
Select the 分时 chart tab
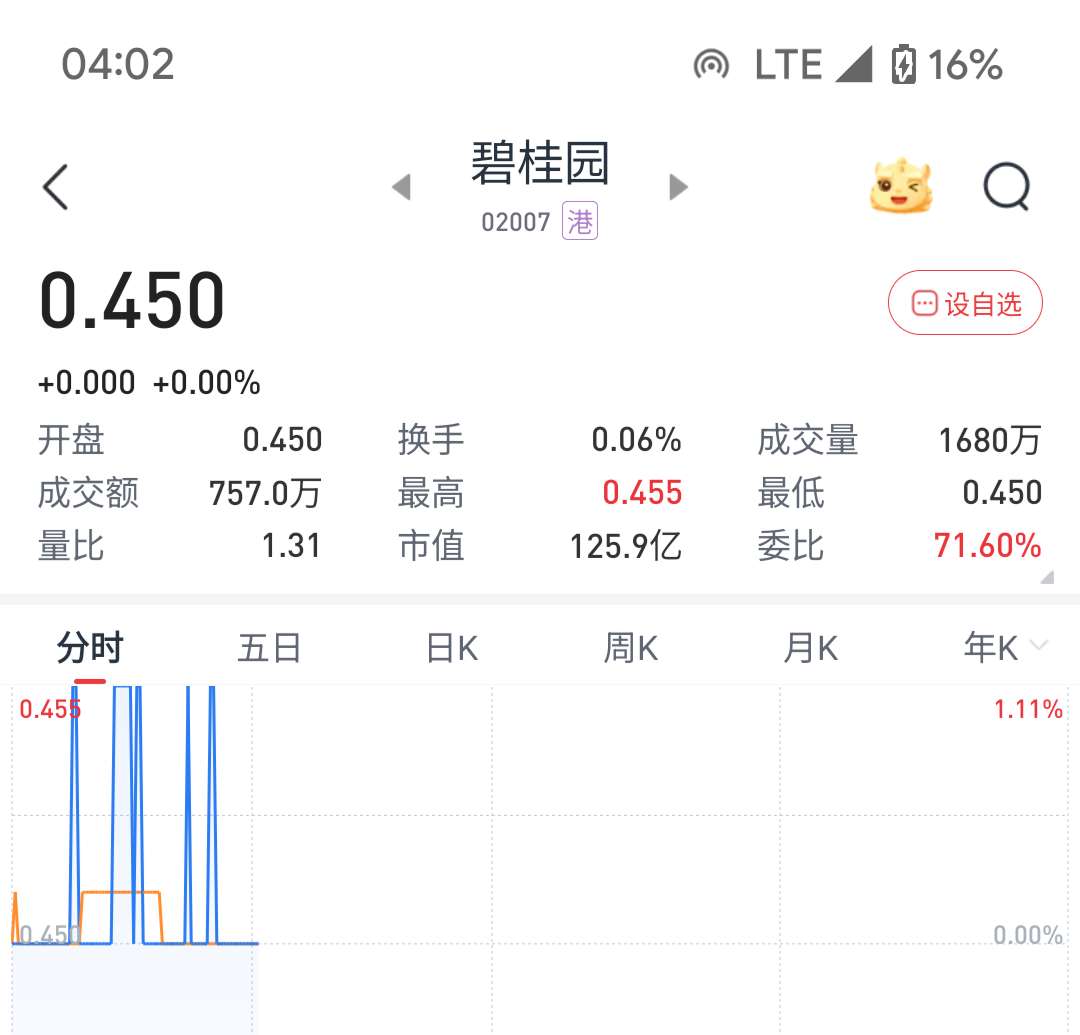(x=90, y=648)
